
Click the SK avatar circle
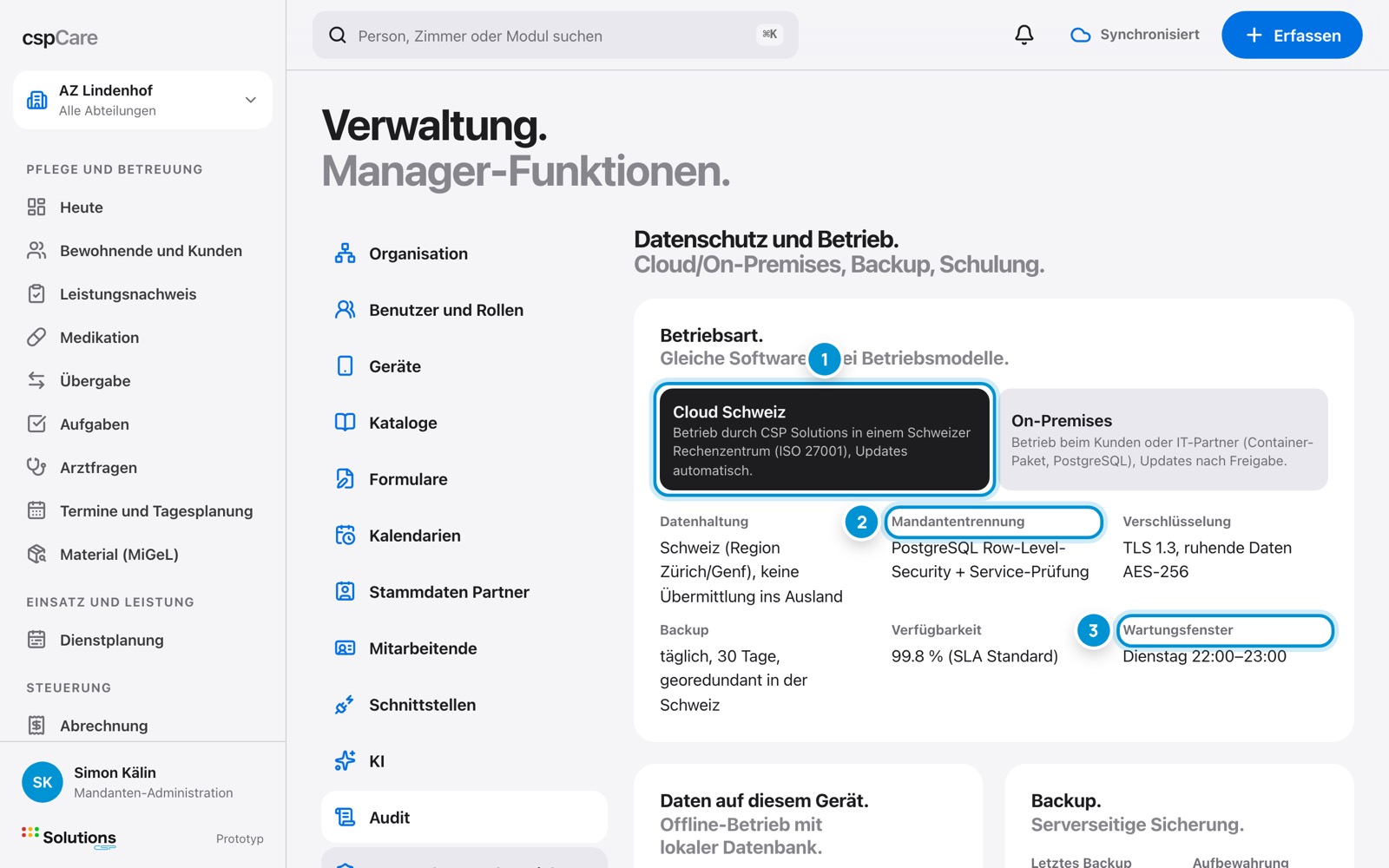point(43,782)
